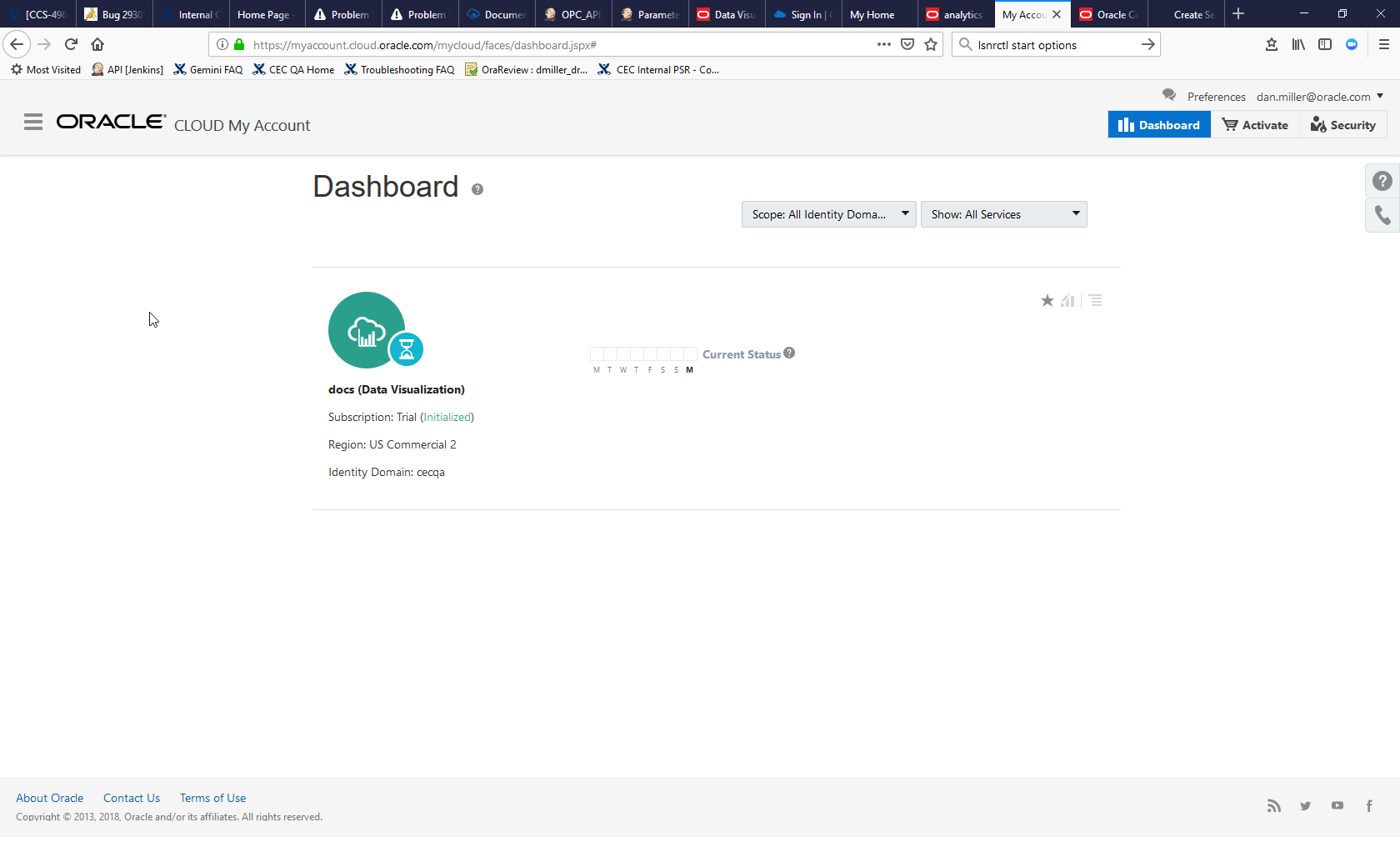Image resolution: width=1400 pixels, height=842 pixels.
Task: Open the Terms of Use link
Action: [213, 798]
